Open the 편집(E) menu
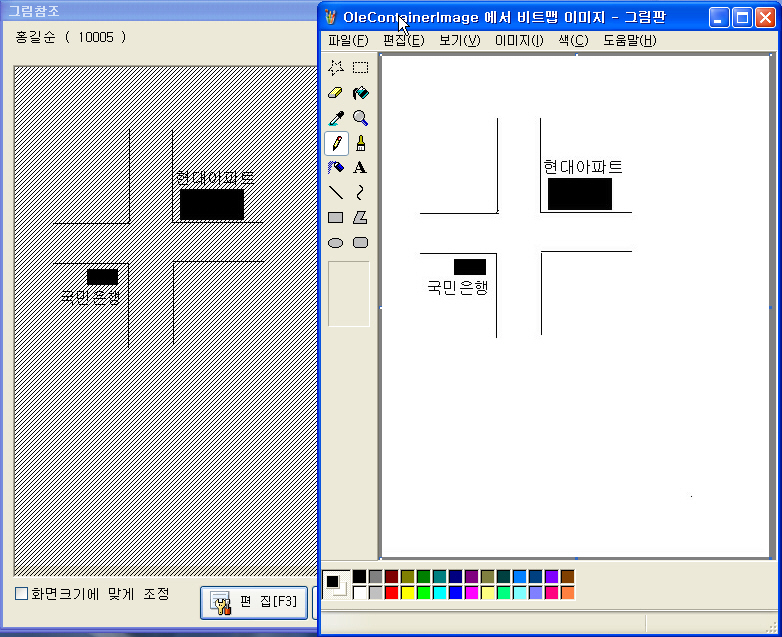 (403, 40)
